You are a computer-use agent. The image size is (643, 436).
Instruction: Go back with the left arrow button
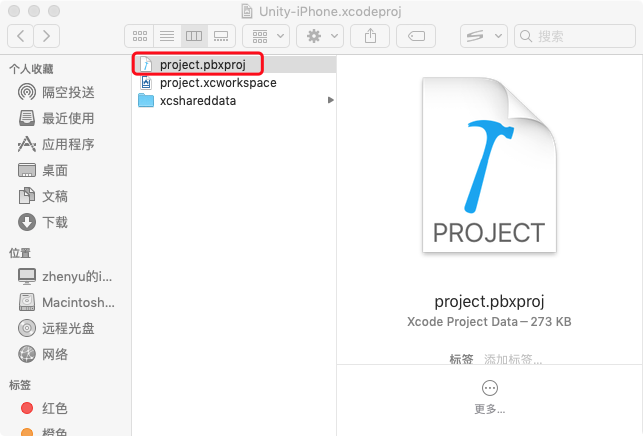[x=21, y=36]
